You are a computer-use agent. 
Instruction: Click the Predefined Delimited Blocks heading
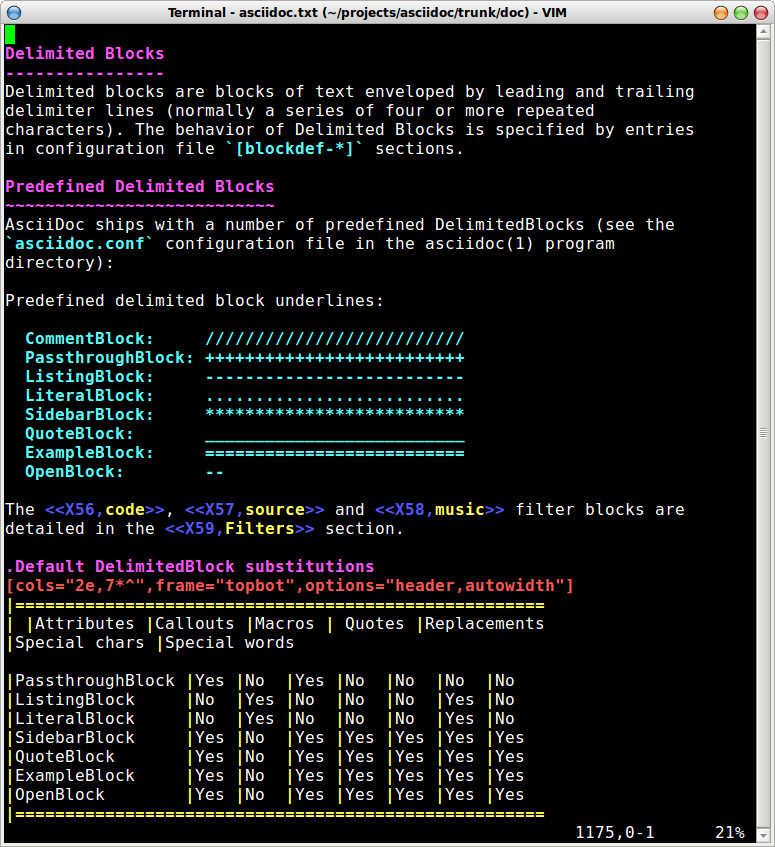point(140,187)
